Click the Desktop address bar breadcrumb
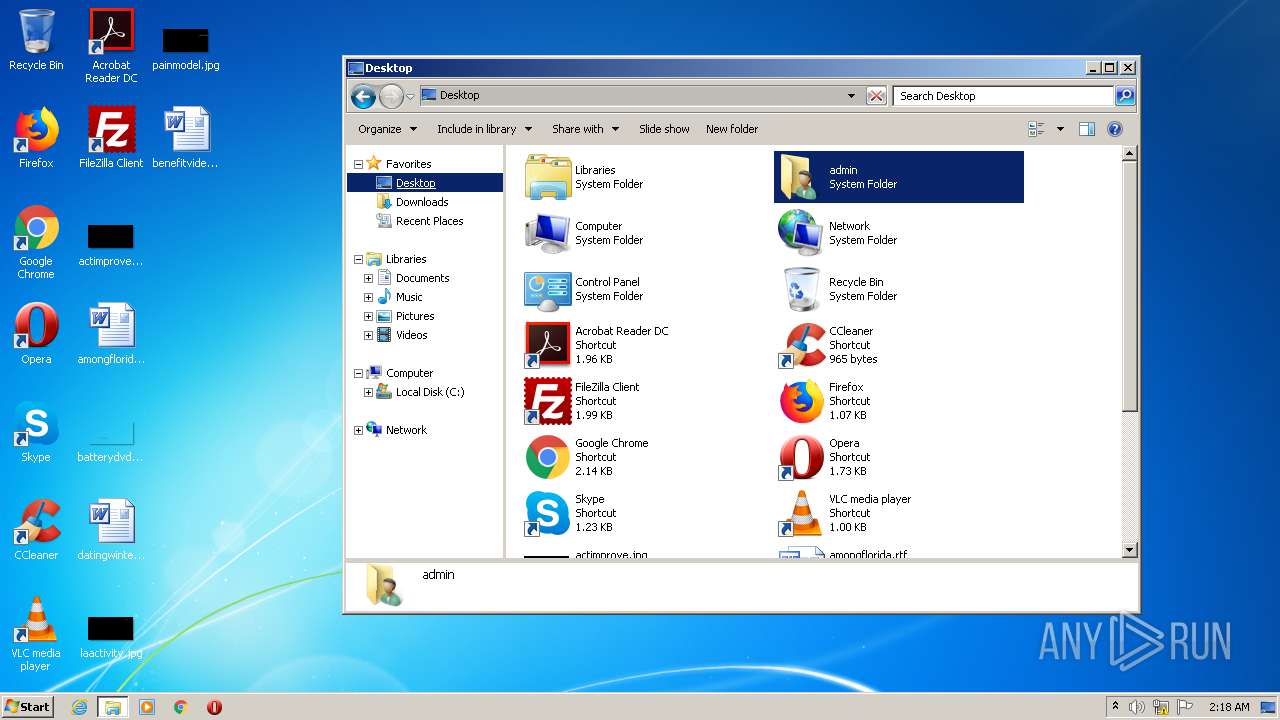The width and height of the screenshot is (1280, 720). [459, 95]
